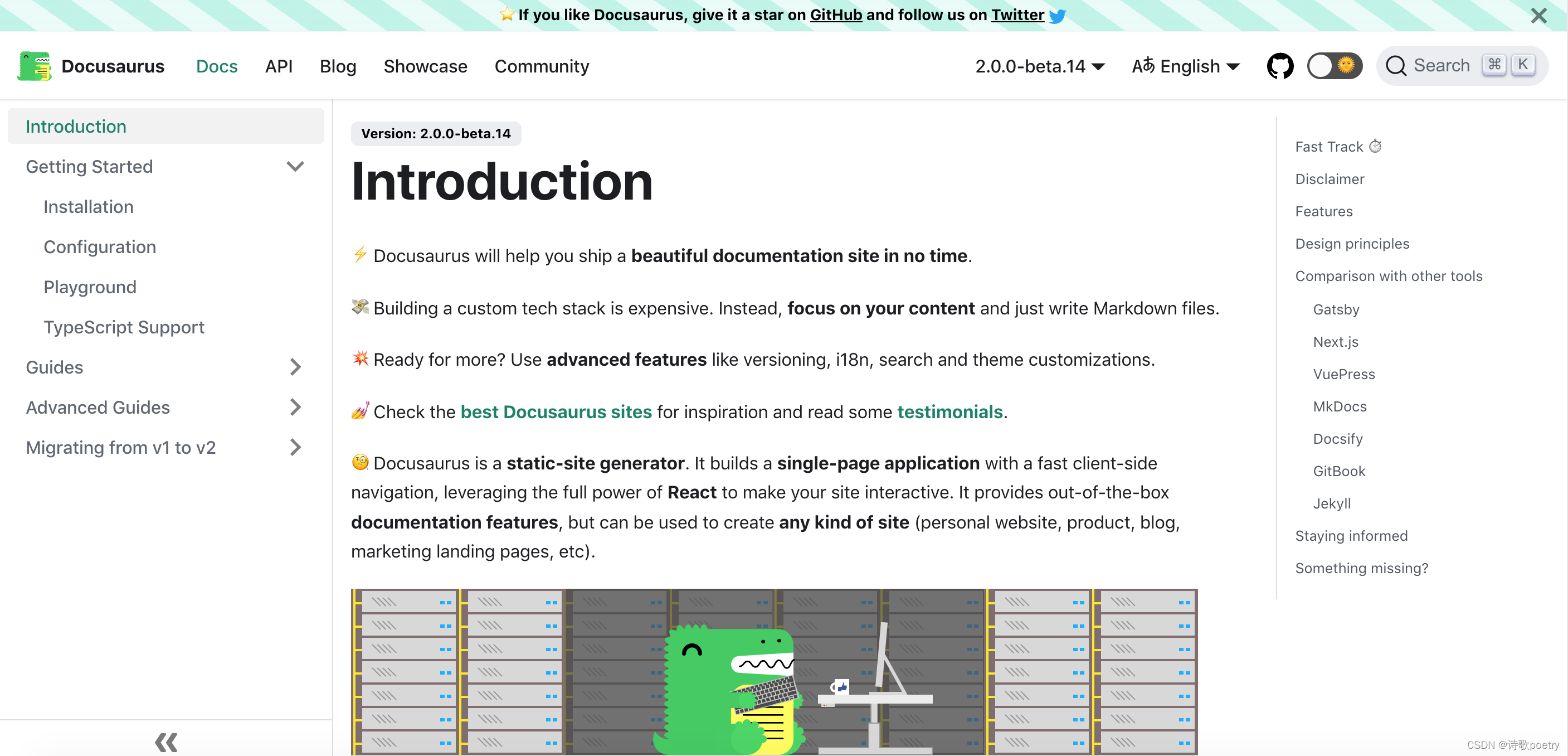Viewport: 1568px width, 756px height.
Task: Jump to Features section
Action: (x=1323, y=211)
